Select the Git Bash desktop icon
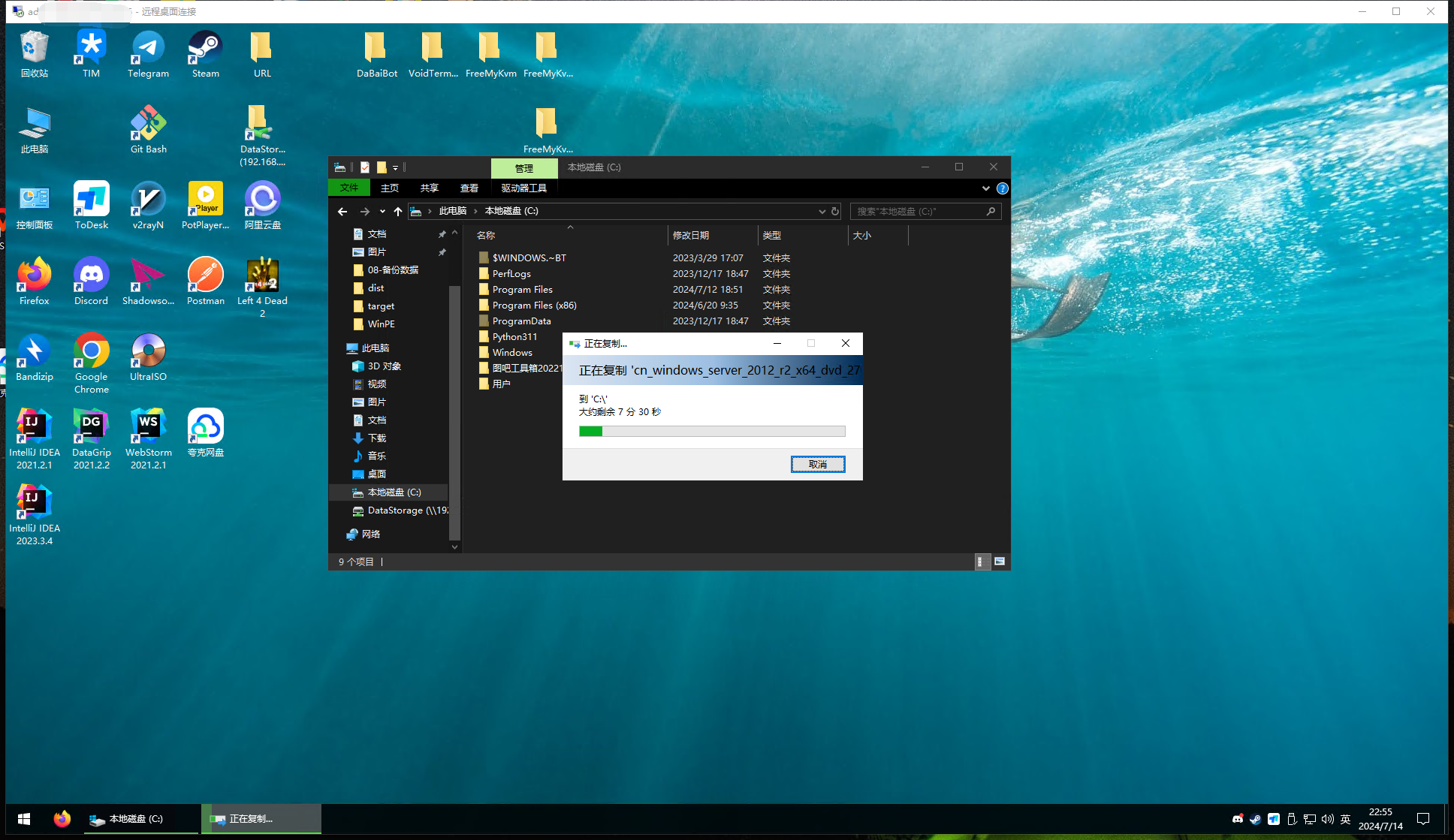The image size is (1454, 840). point(148,130)
